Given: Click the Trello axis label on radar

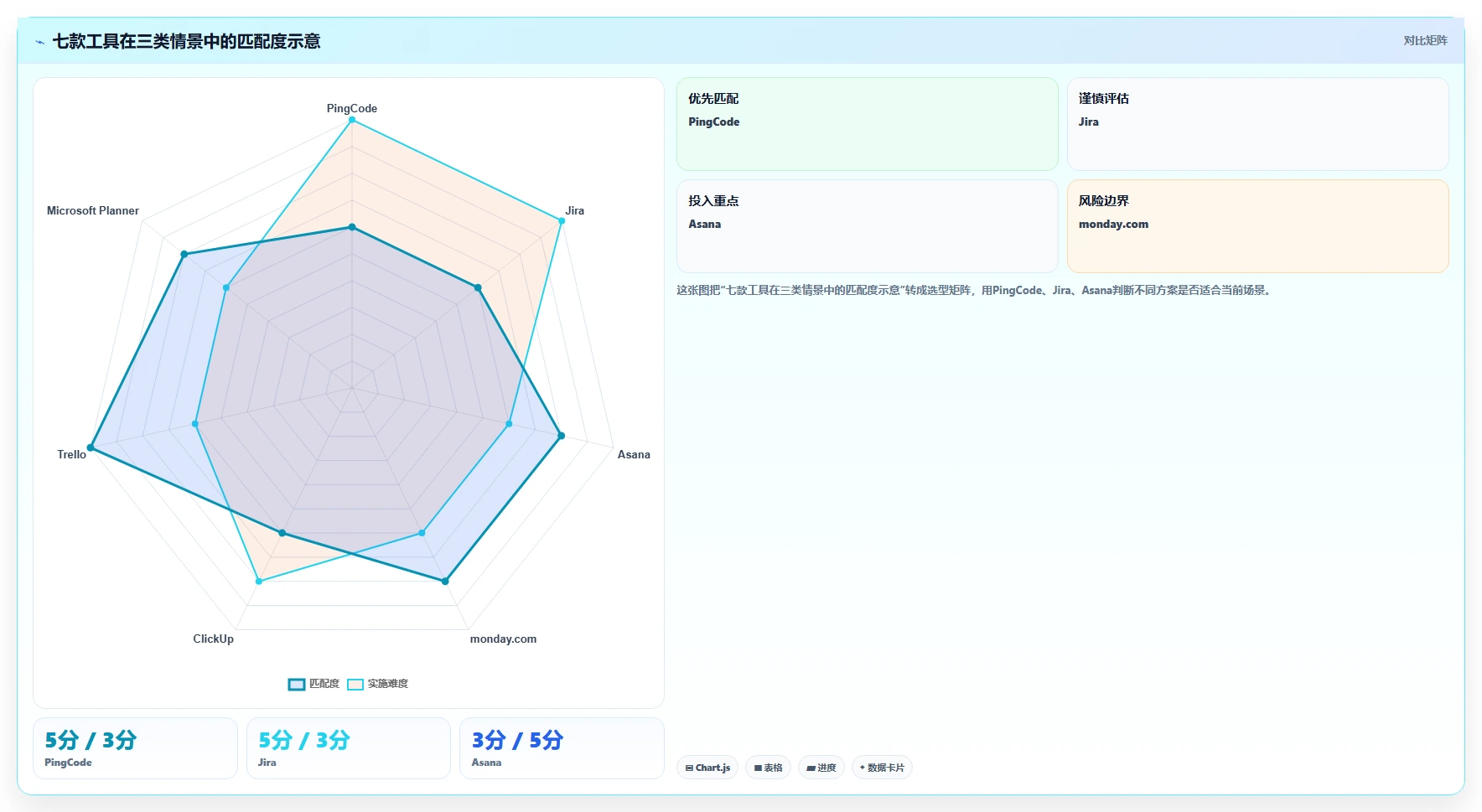Looking at the screenshot, I should tap(71, 454).
